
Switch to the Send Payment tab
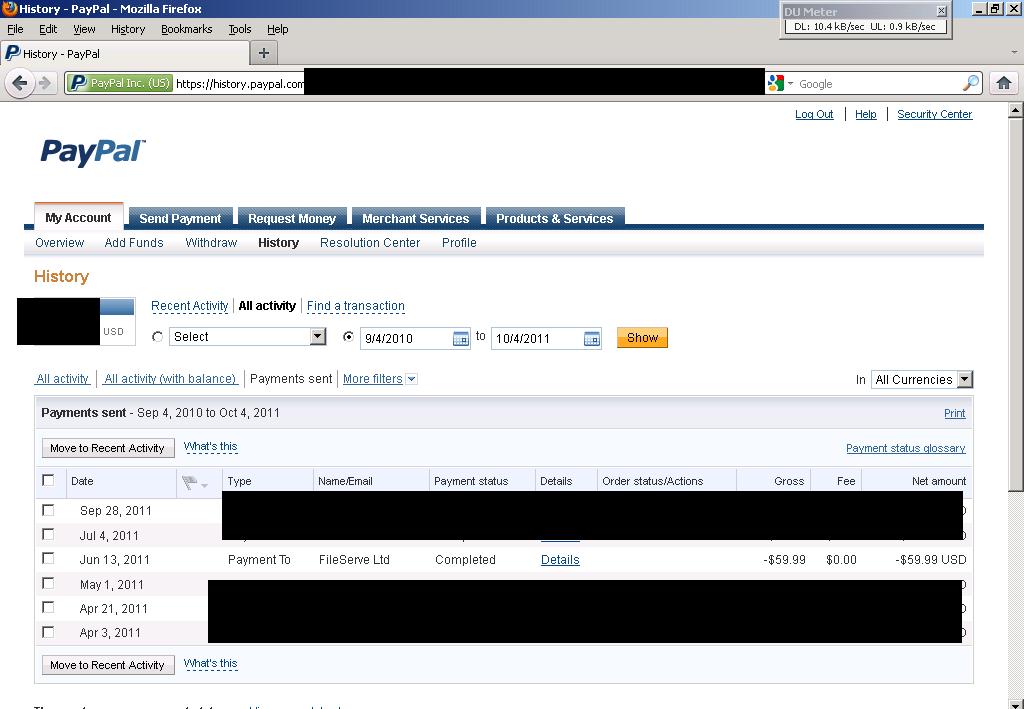tap(180, 219)
